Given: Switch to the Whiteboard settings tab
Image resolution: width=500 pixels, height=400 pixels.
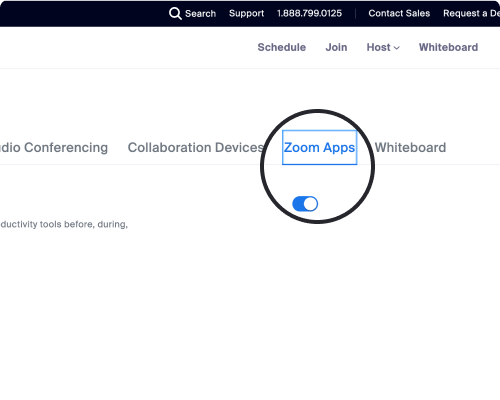Looking at the screenshot, I should [x=410, y=147].
